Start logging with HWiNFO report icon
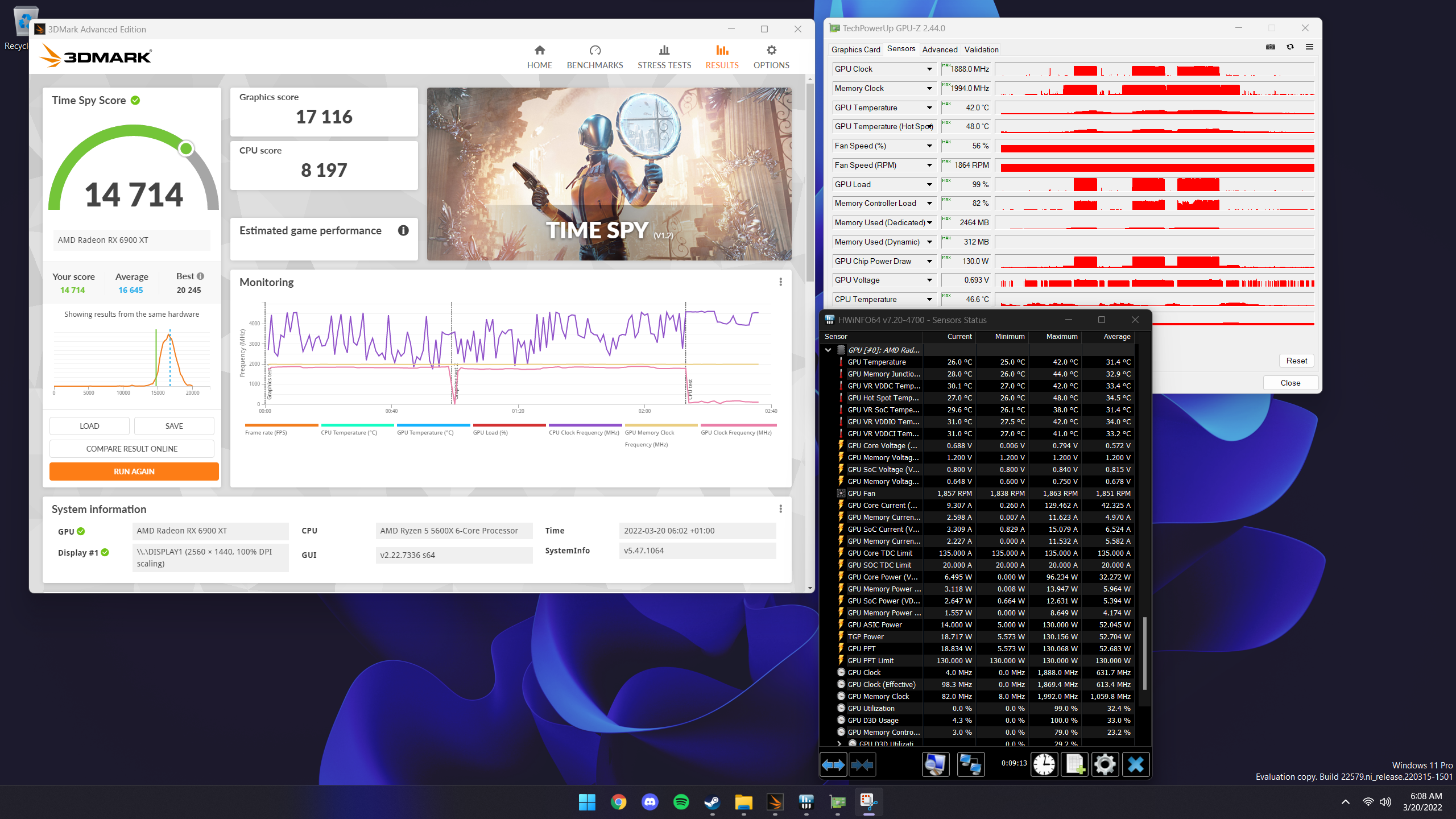This screenshot has width=1456, height=819. point(1074,764)
